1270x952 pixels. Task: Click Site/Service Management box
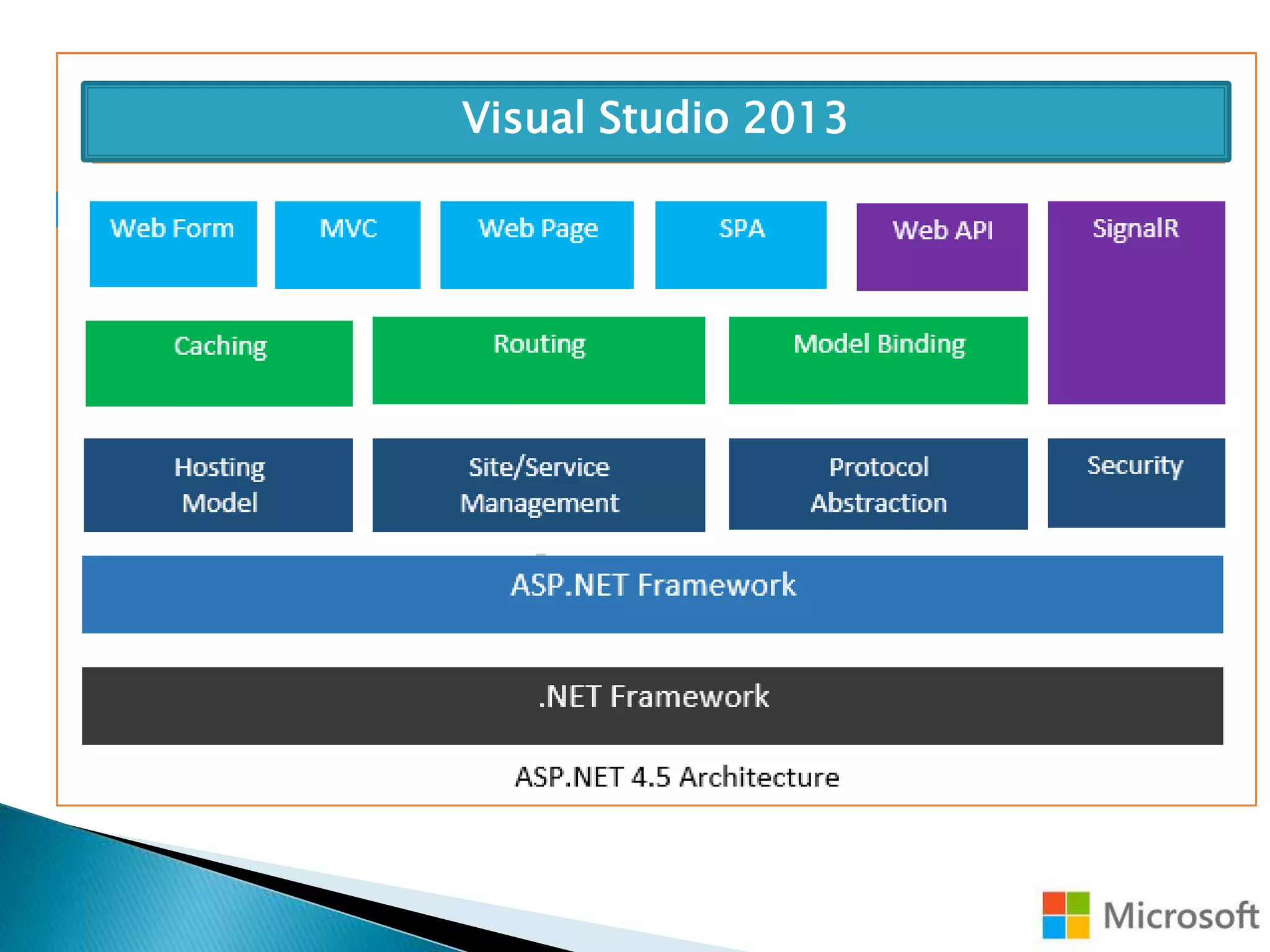(x=538, y=485)
